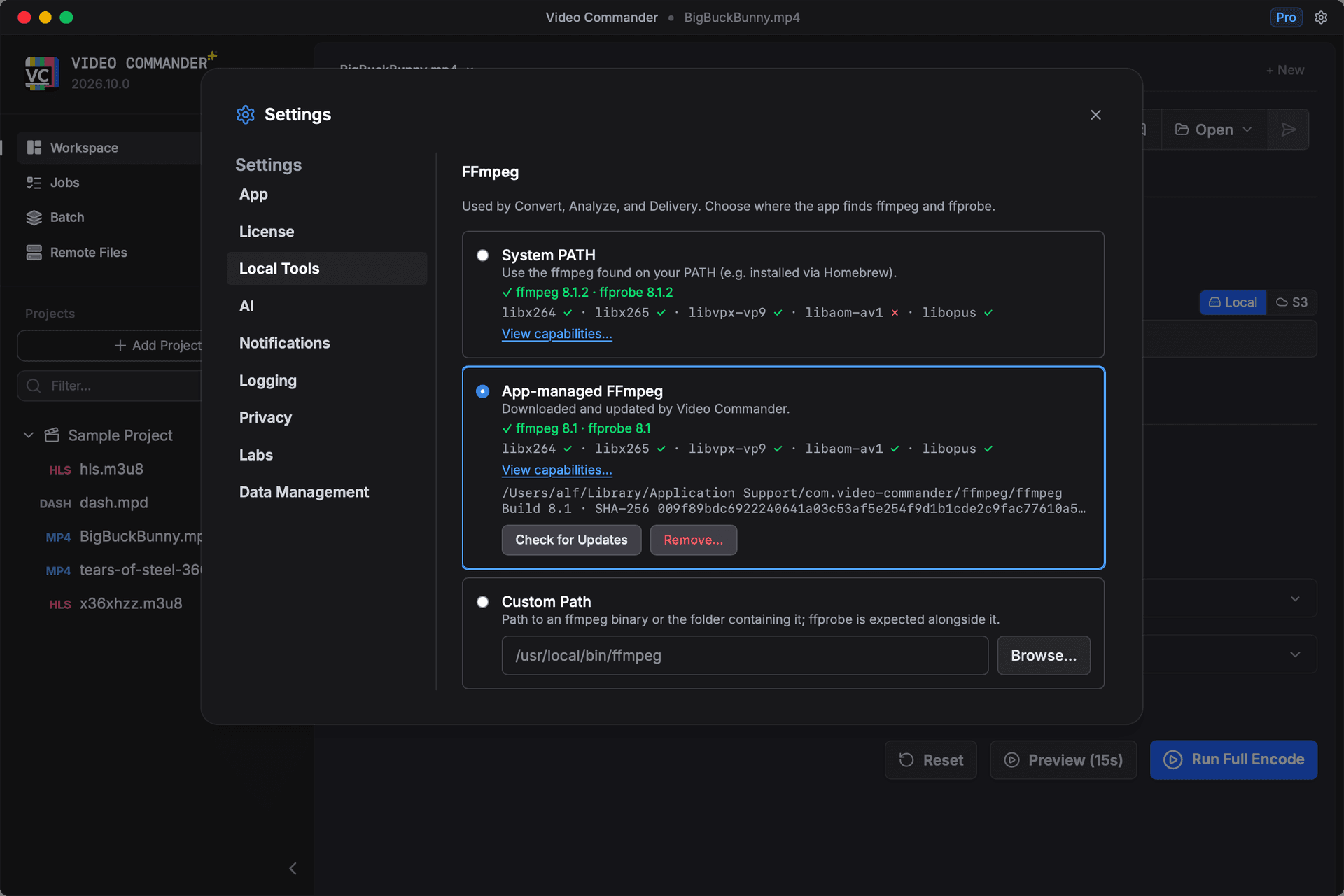Viewport: 1344px width, 896px height.
Task: Click the custom ffmpeg path input field
Action: tap(745, 656)
